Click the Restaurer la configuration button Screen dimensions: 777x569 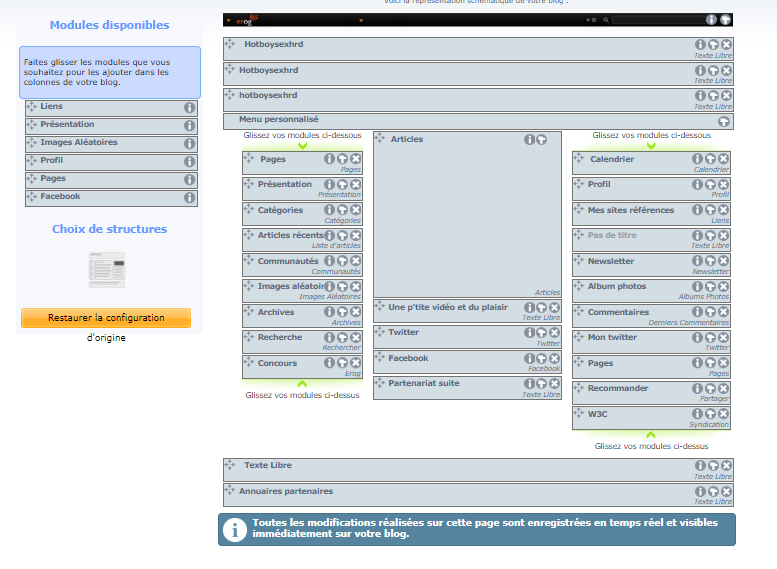pyautogui.click(x=106, y=318)
